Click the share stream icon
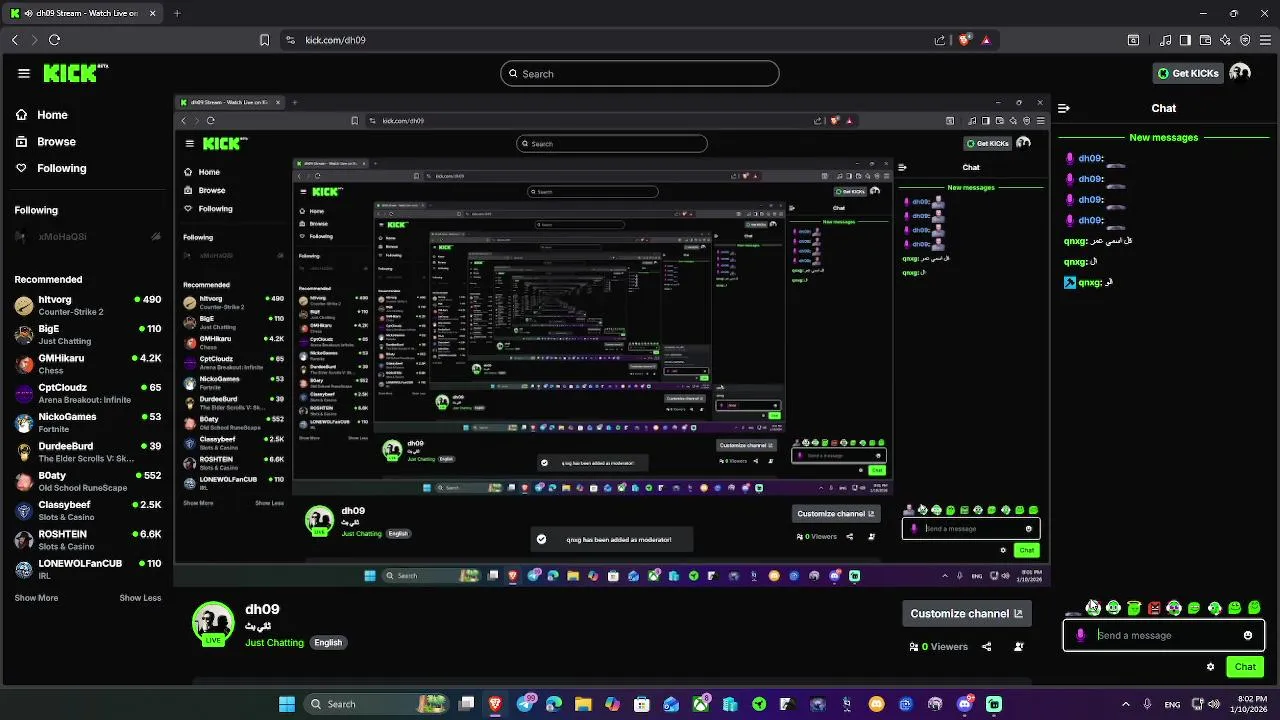 [x=986, y=647]
